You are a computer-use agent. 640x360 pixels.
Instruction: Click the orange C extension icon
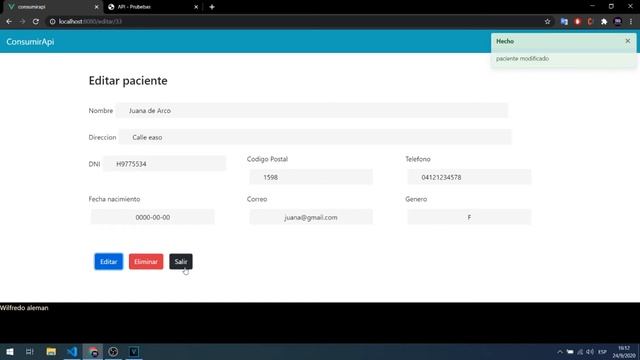coord(590,21)
